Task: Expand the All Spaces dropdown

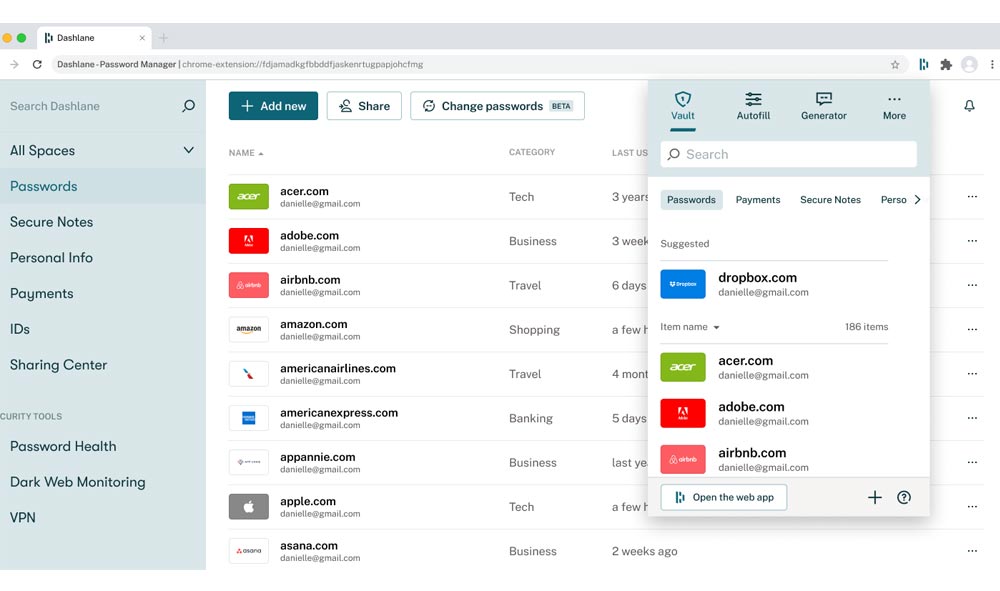Action: pyautogui.click(x=103, y=150)
